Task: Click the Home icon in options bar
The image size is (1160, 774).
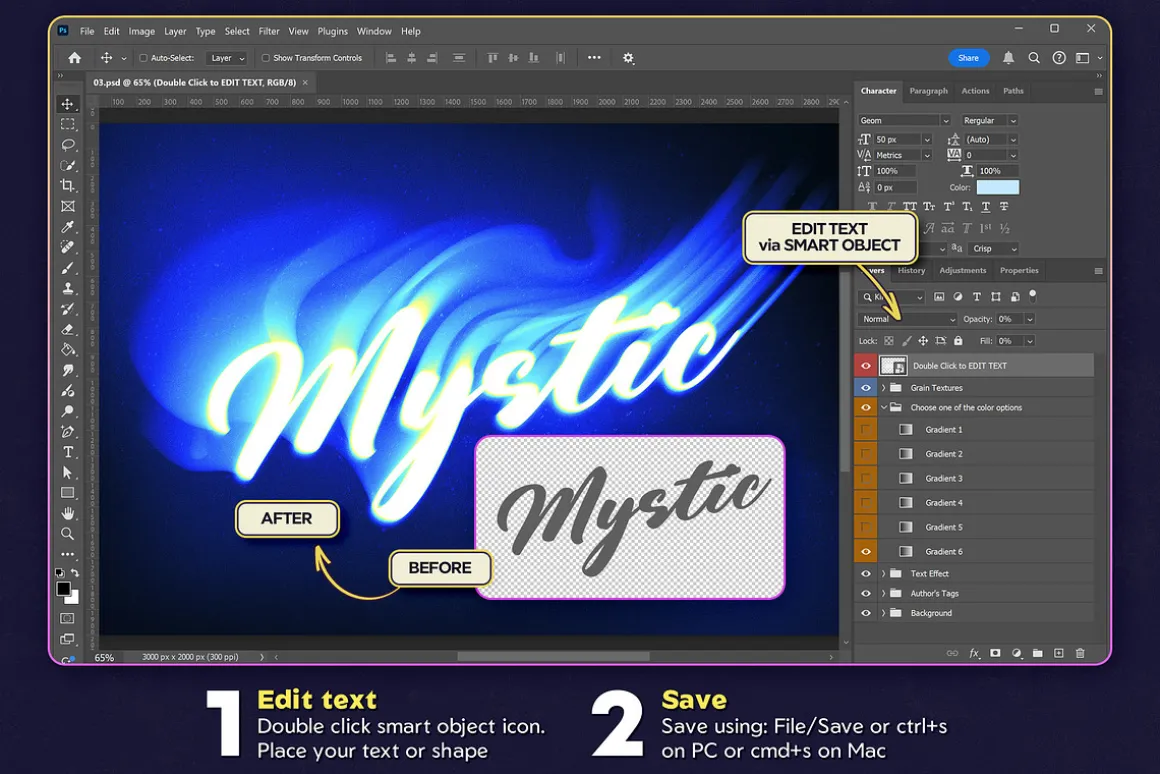Action: click(75, 58)
